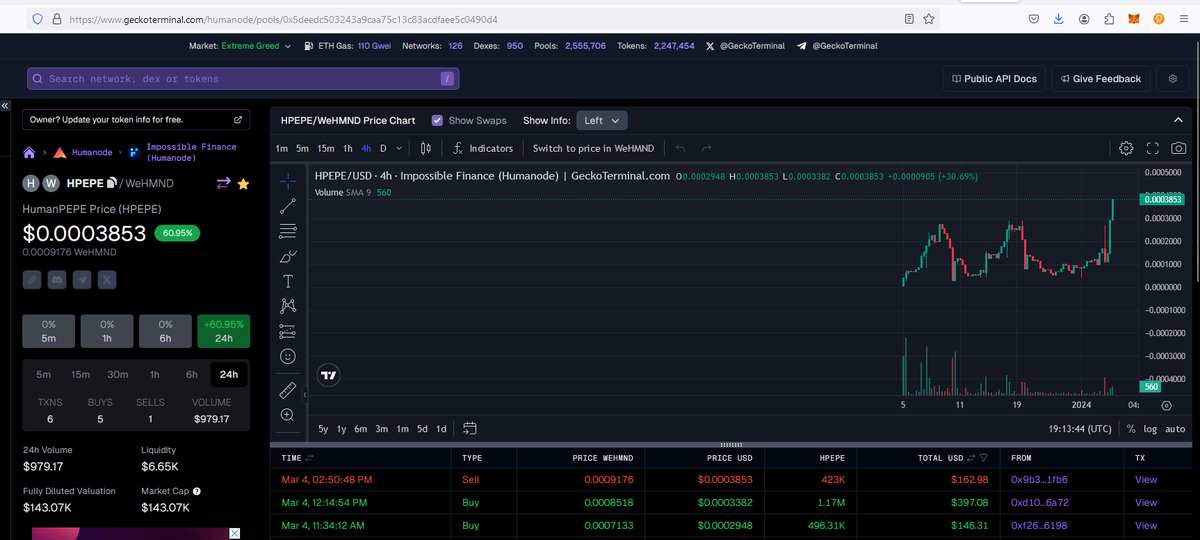Viewport: 1200px width, 540px height.
Task: Expand more chart interval options arrow
Action: click(399, 148)
